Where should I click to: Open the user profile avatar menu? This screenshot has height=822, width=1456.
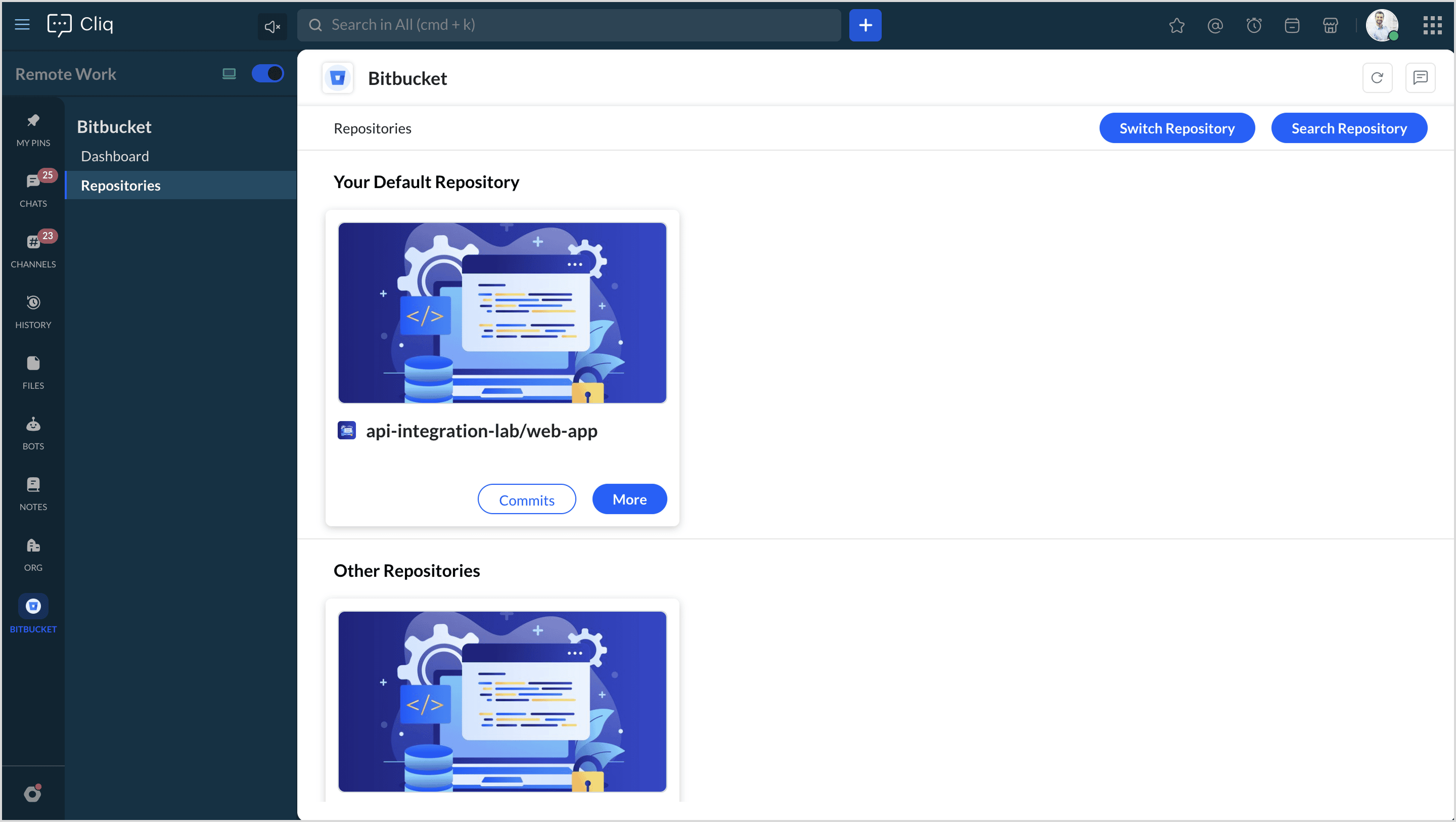(1381, 25)
